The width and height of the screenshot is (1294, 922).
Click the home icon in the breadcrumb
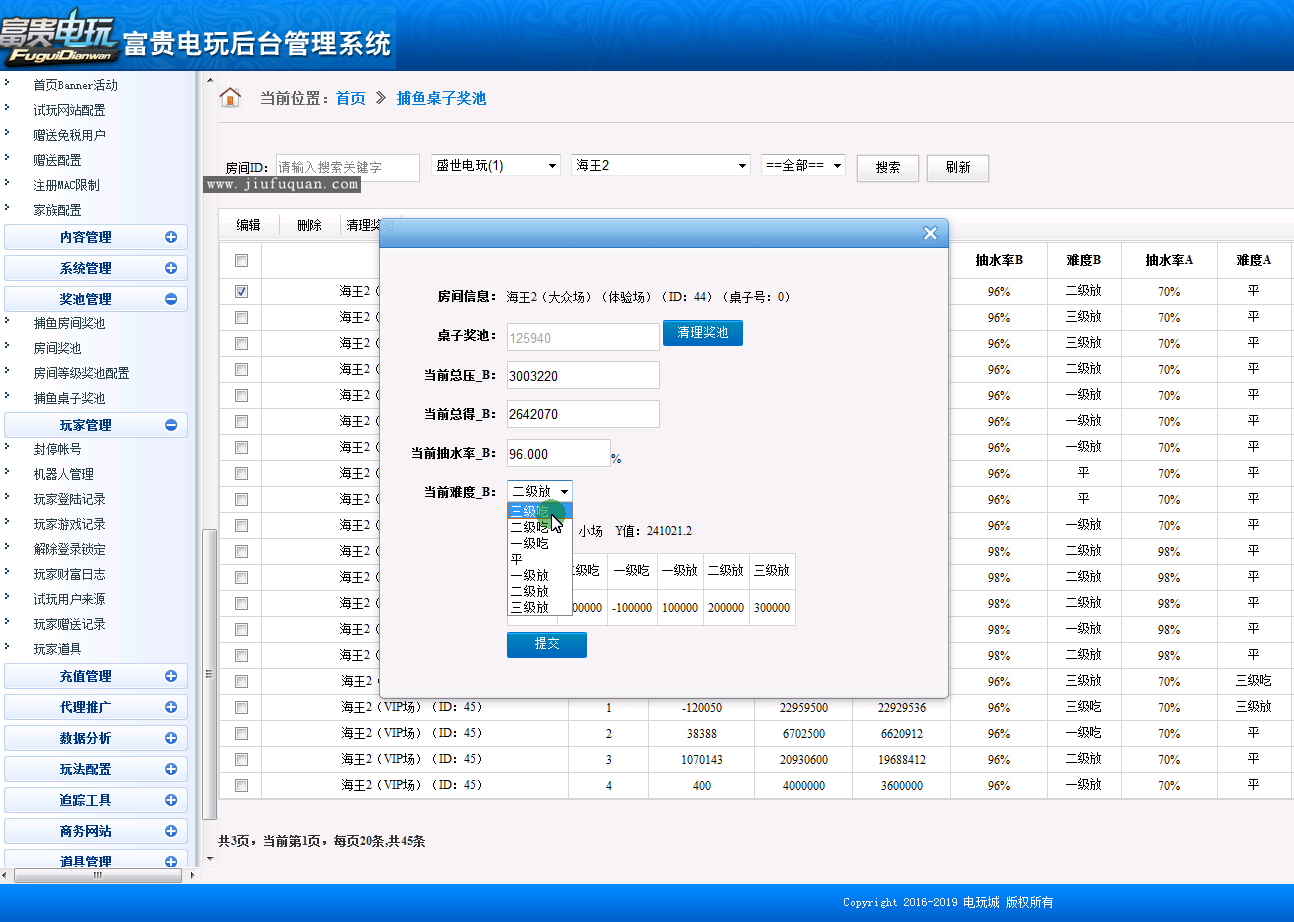(230, 97)
